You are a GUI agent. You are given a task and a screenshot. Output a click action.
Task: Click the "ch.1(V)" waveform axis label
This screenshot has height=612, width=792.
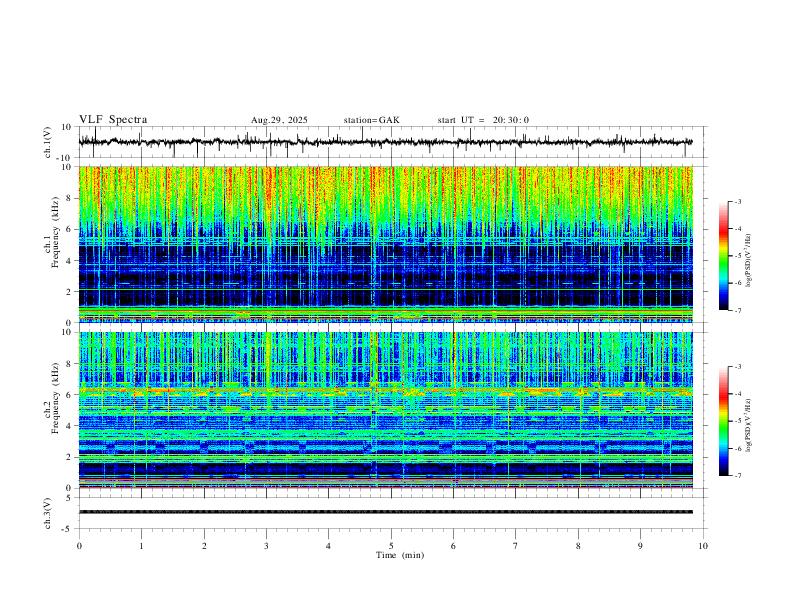48,142
